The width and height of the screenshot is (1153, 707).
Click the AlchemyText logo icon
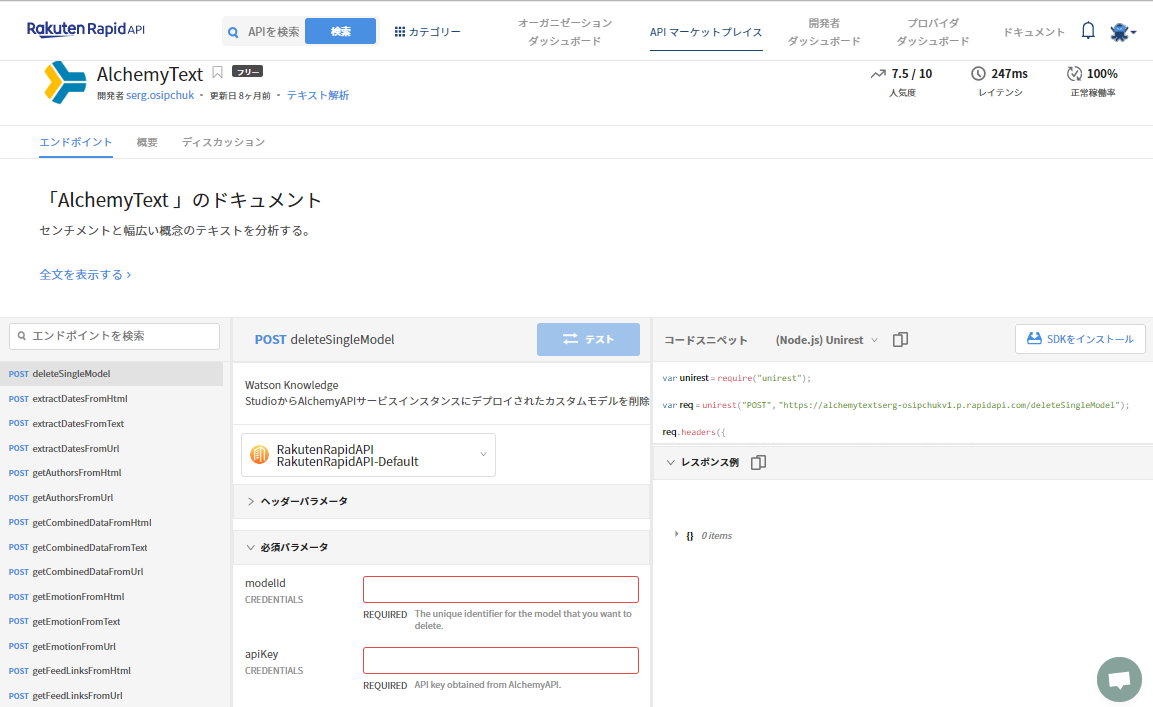(x=65, y=82)
